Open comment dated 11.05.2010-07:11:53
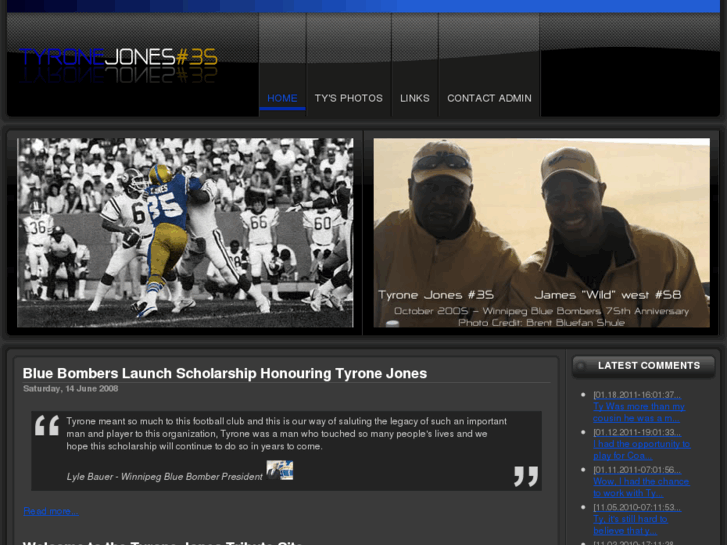The width and height of the screenshot is (727, 545). [637, 507]
